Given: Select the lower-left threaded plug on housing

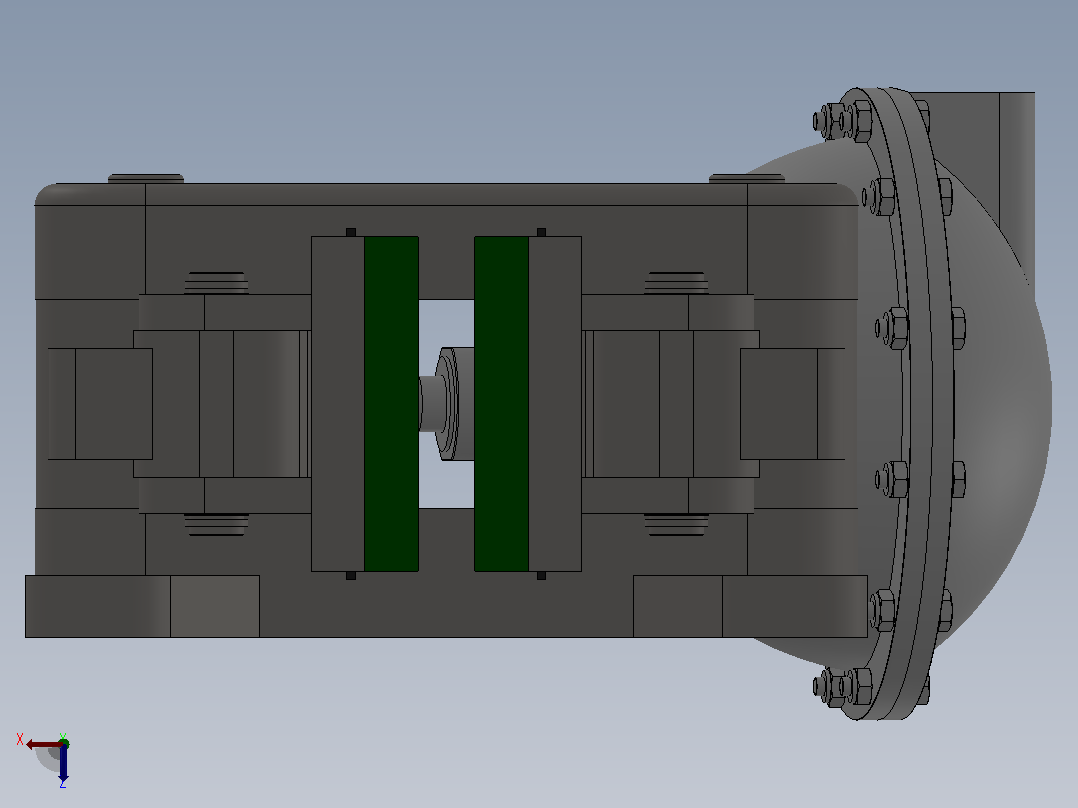Looking at the screenshot, I should coord(216,524).
